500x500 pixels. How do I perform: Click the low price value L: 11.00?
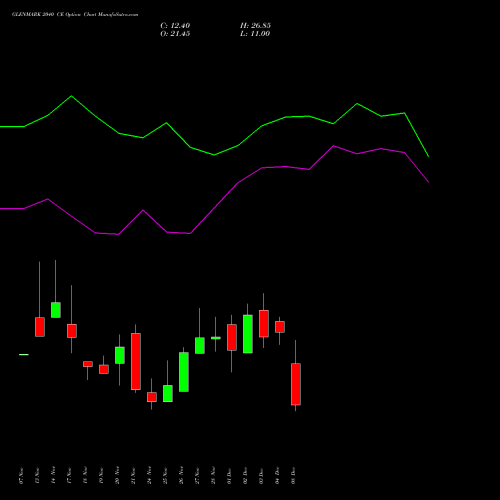[255, 34]
